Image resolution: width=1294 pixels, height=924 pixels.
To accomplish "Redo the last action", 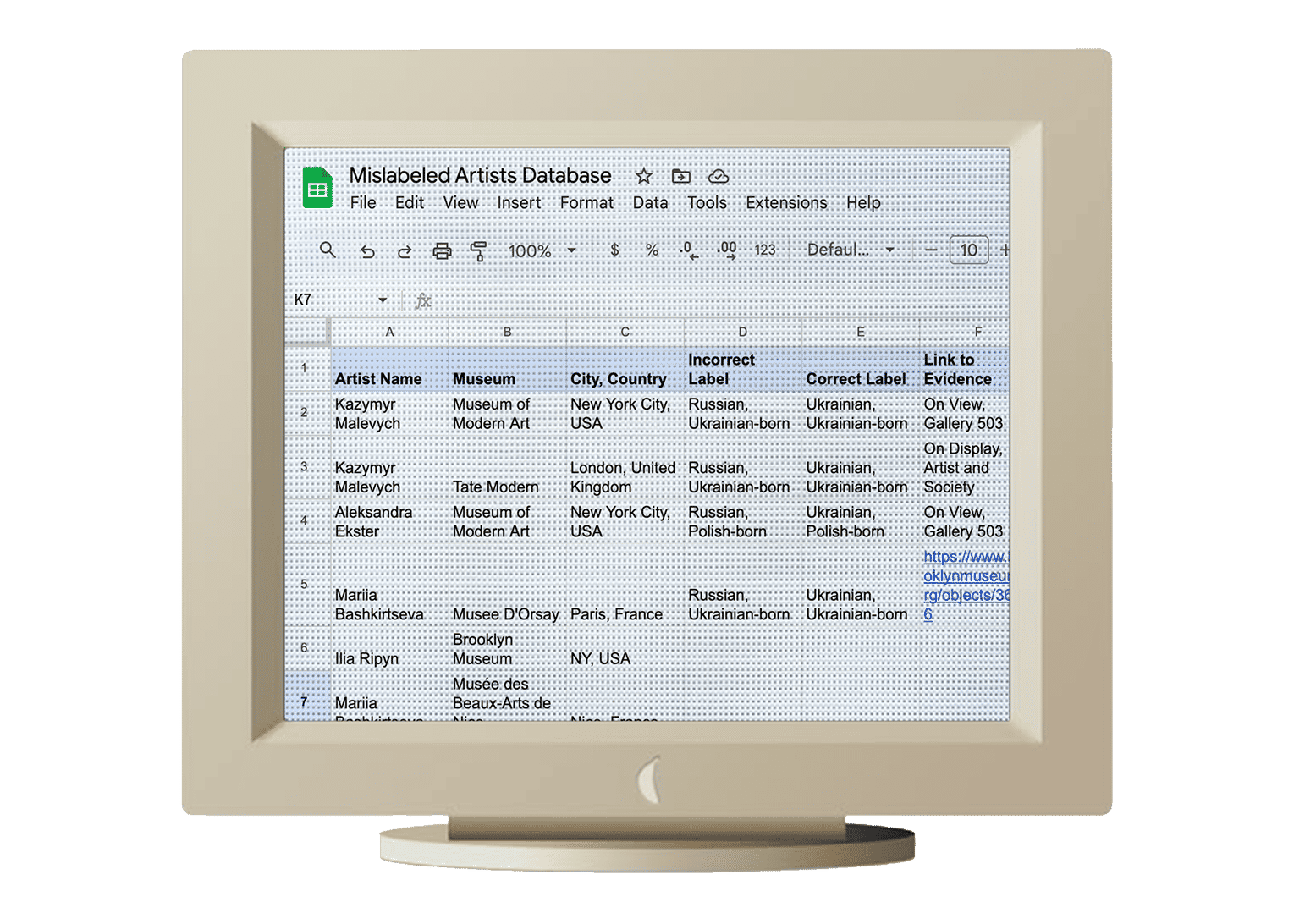I will click(x=405, y=250).
